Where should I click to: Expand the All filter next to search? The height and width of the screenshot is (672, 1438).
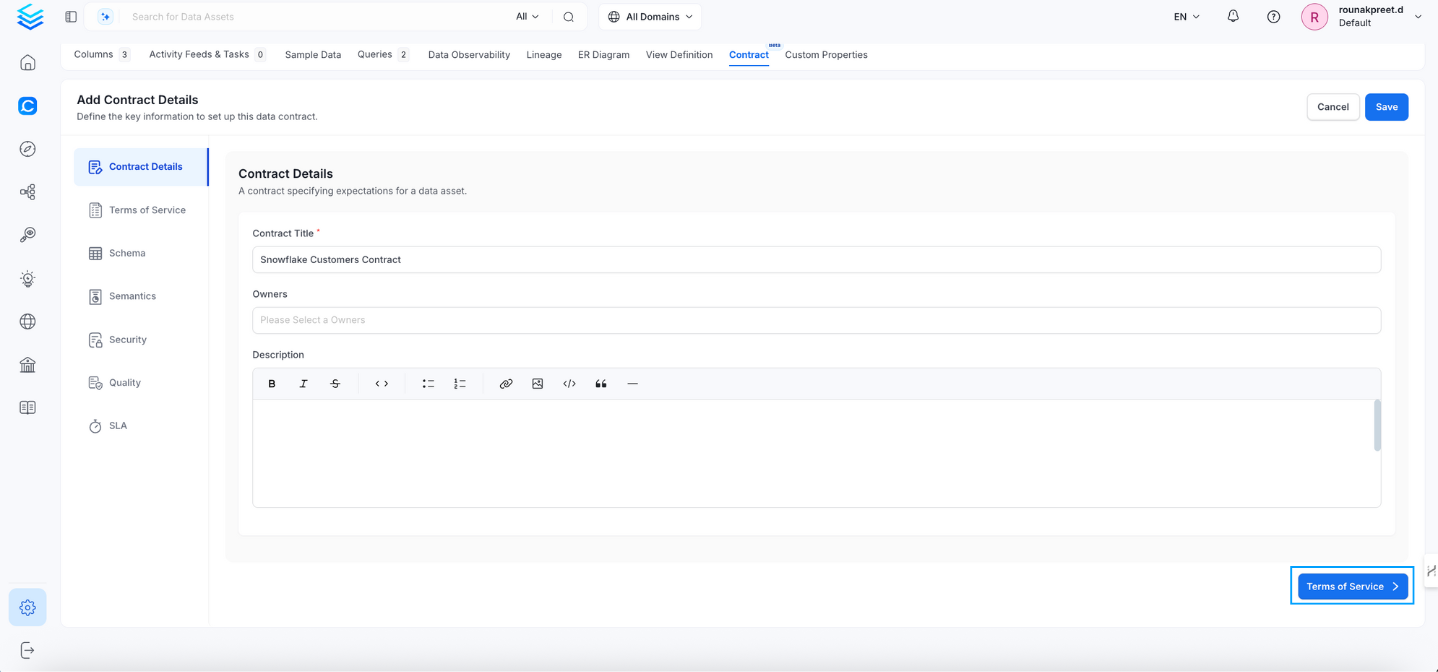(528, 16)
